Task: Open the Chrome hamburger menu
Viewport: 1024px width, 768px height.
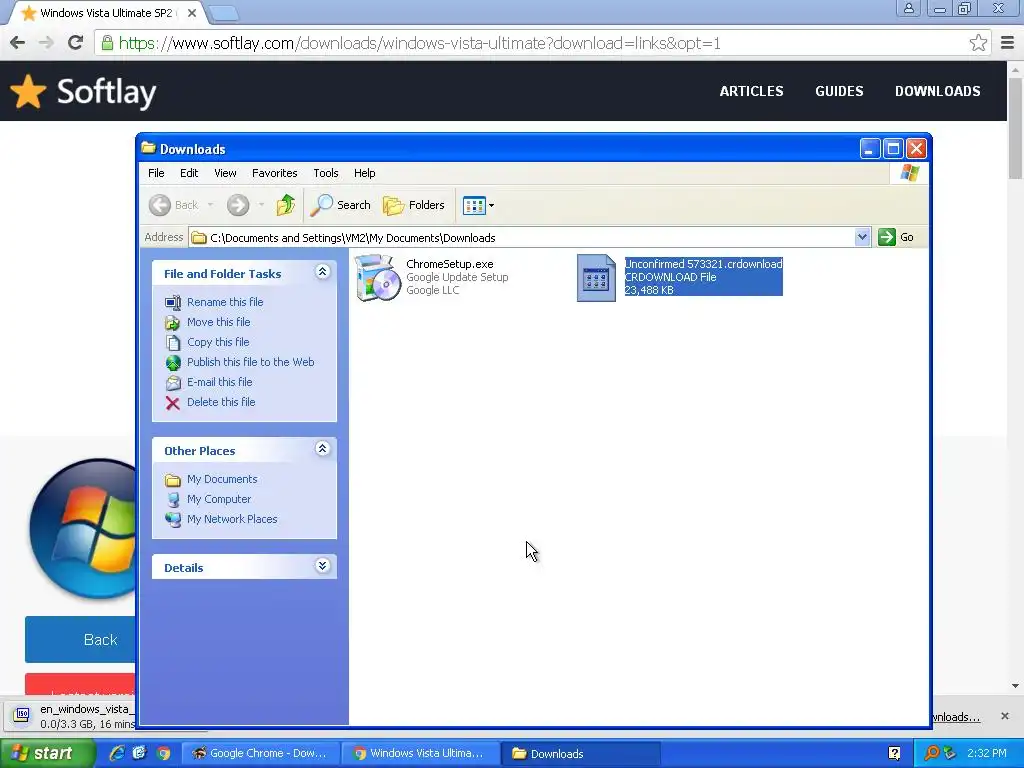Action: [x=1008, y=43]
